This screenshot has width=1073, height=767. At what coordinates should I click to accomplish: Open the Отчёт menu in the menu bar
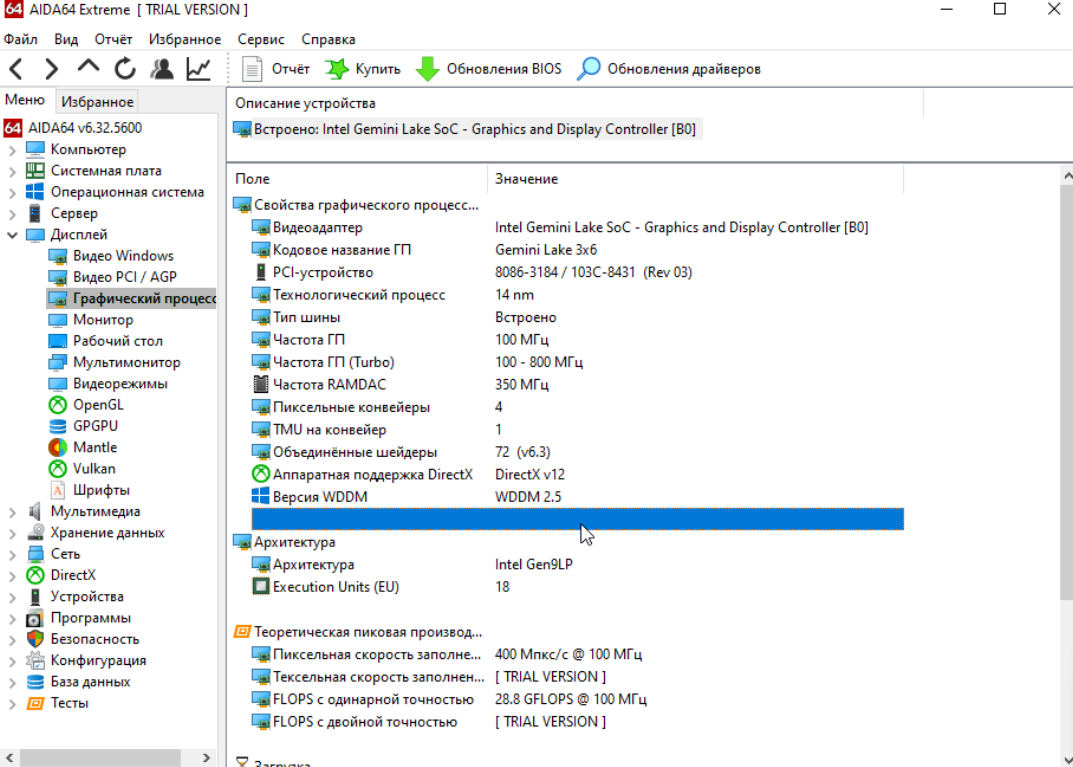click(113, 39)
